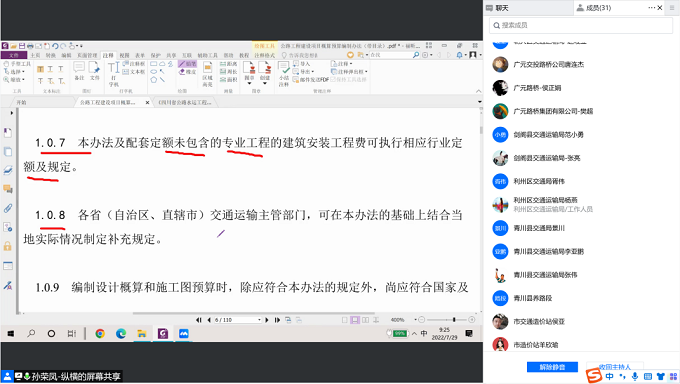
Task: Go to the previous page arrow
Action: (x=209, y=320)
